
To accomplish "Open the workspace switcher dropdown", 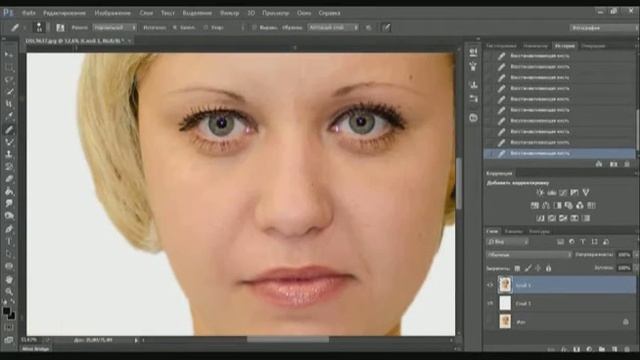I will pyautogui.click(x=603, y=28).
